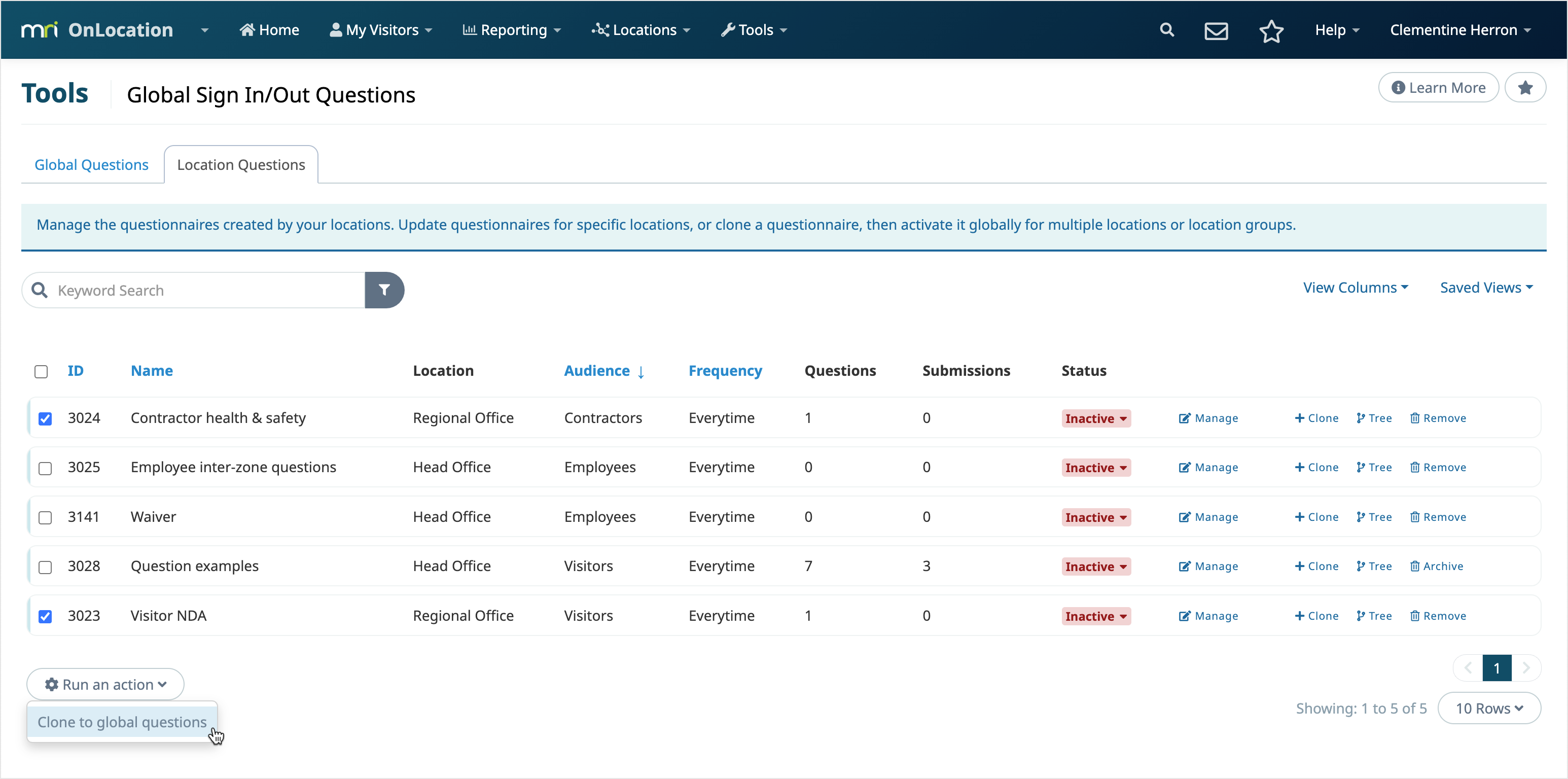Check the row 3028 Question examples checkbox
Image resolution: width=1568 pixels, height=779 pixels.
[x=45, y=567]
